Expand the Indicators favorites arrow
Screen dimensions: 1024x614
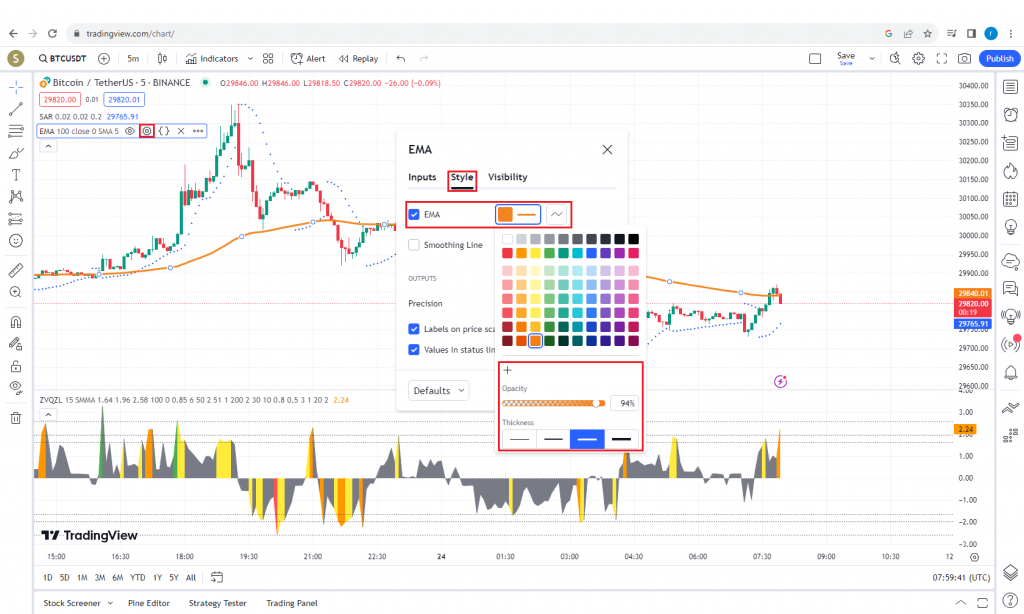(250, 59)
